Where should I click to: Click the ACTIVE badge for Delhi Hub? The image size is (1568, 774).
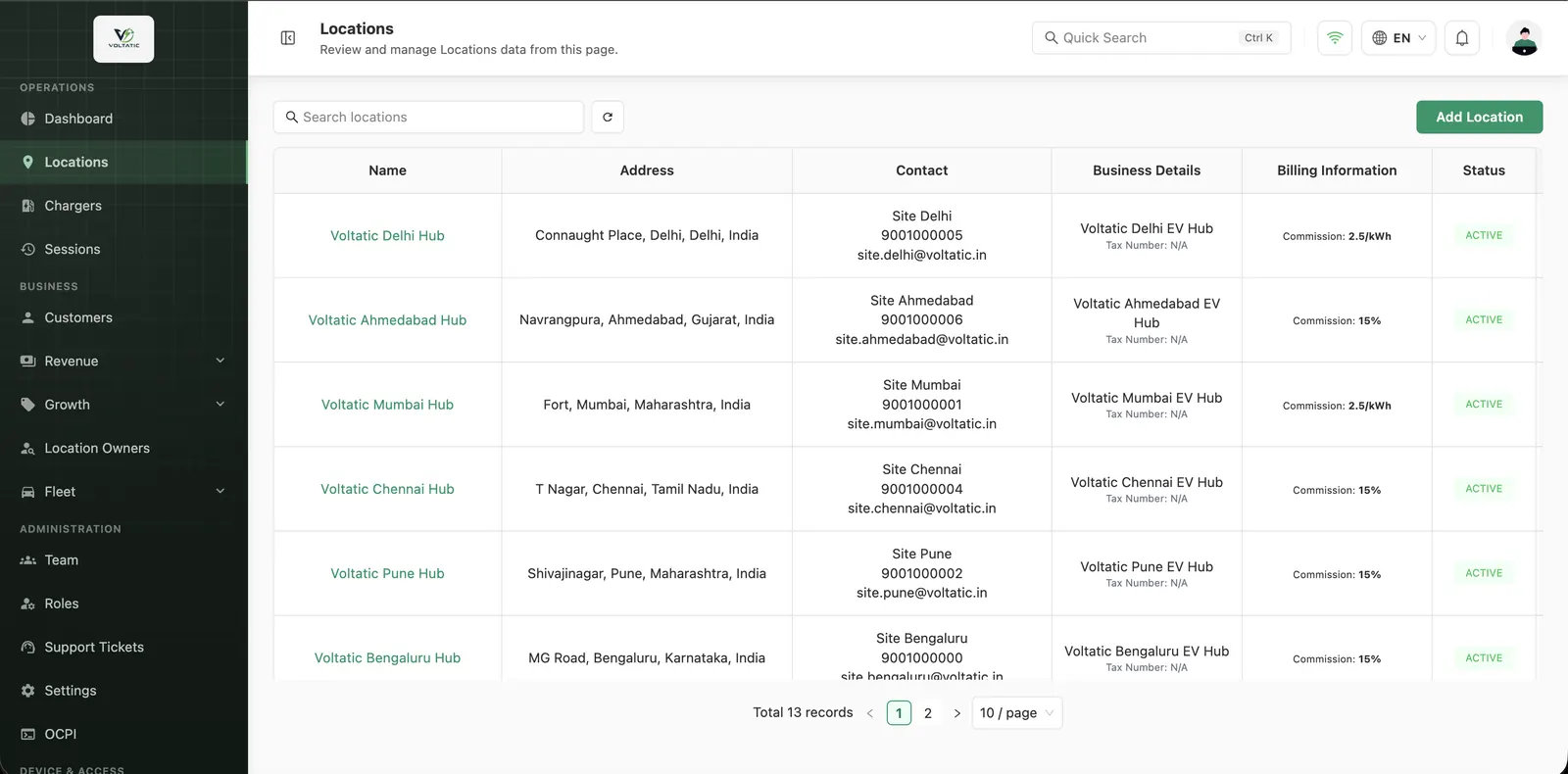1484,236
